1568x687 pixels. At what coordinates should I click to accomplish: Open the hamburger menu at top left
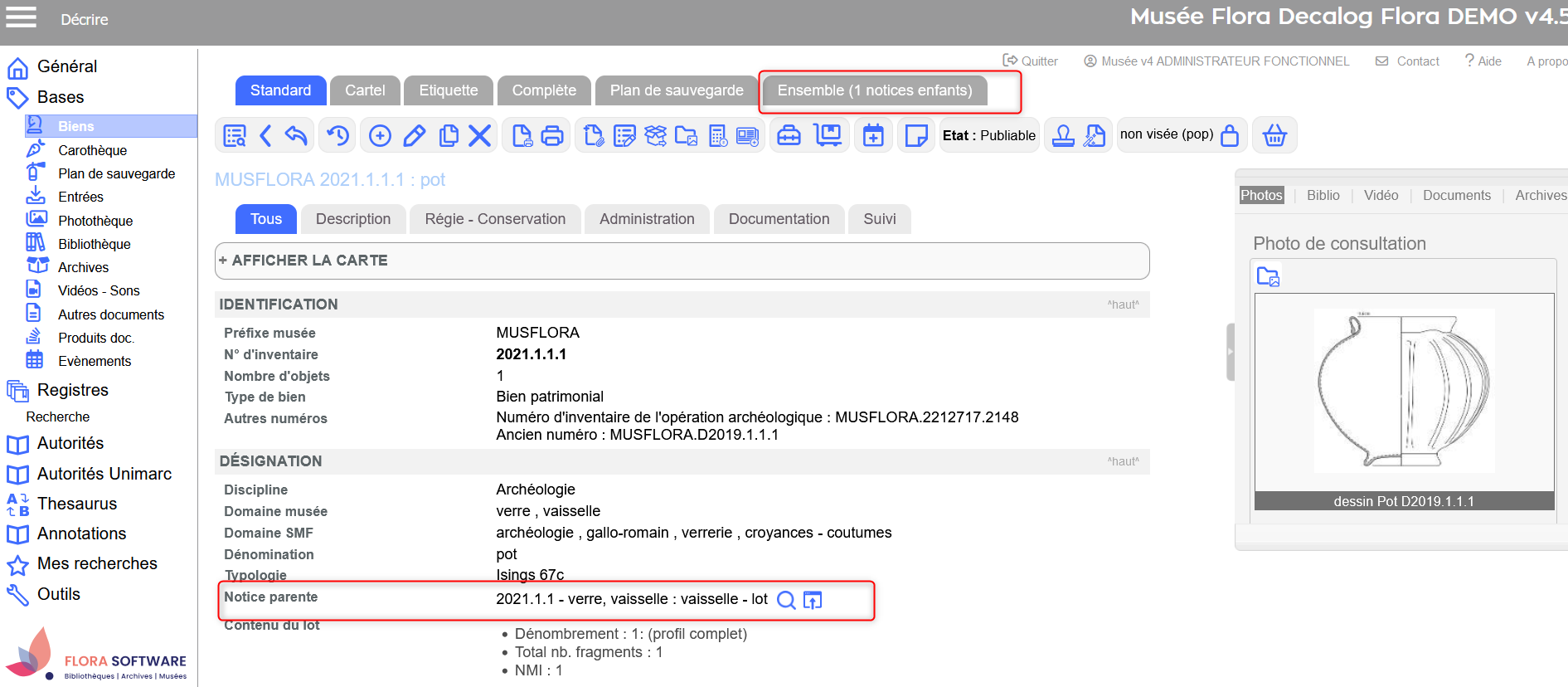(21, 17)
